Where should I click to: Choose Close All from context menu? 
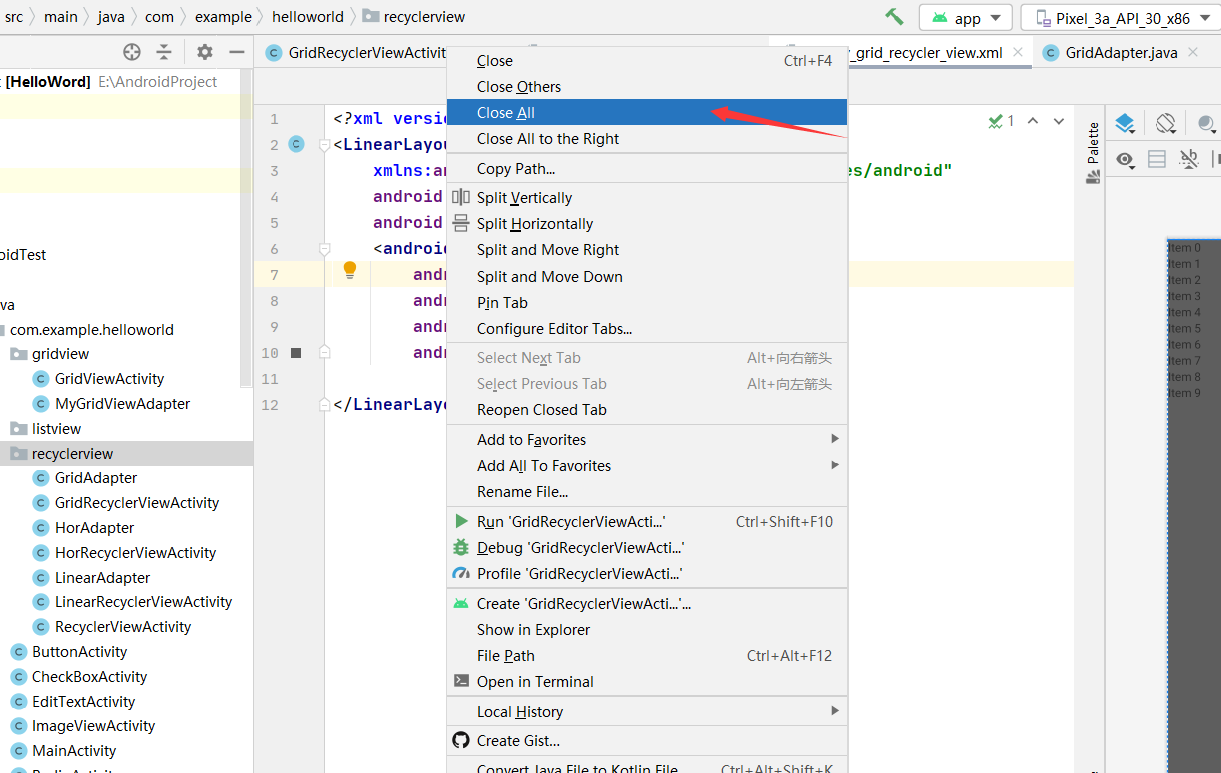(x=506, y=113)
